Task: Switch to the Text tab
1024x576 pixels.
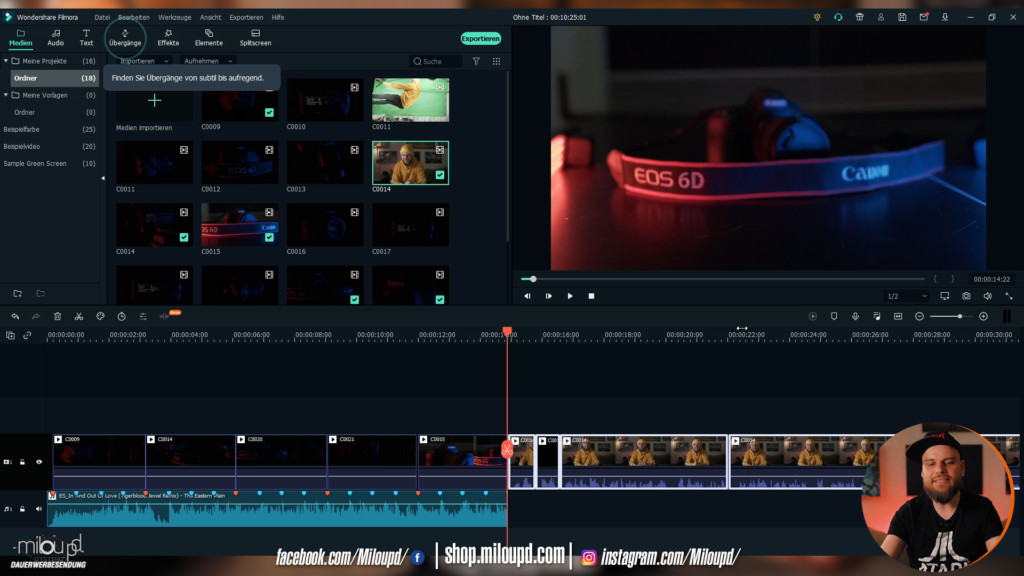Action: (86, 38)
